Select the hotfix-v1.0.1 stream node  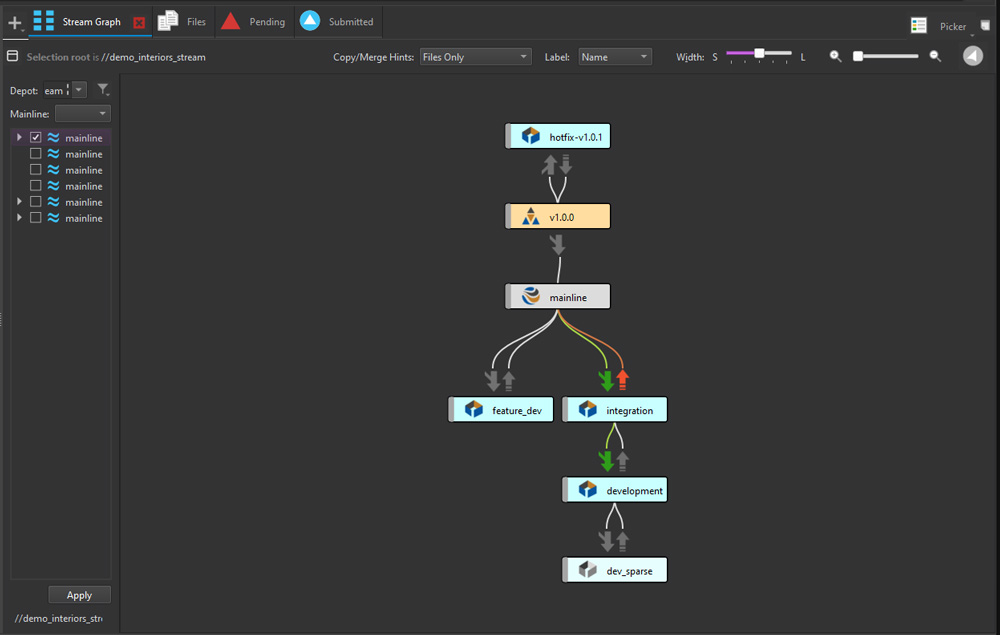[557, 135]
